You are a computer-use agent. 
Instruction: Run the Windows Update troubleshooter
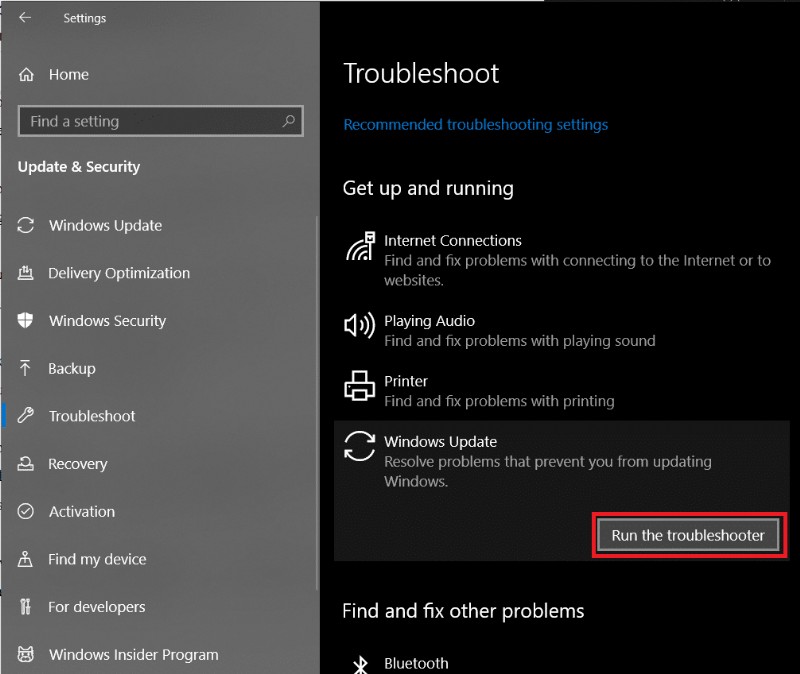pyautogui.click(x=687, y=535)
